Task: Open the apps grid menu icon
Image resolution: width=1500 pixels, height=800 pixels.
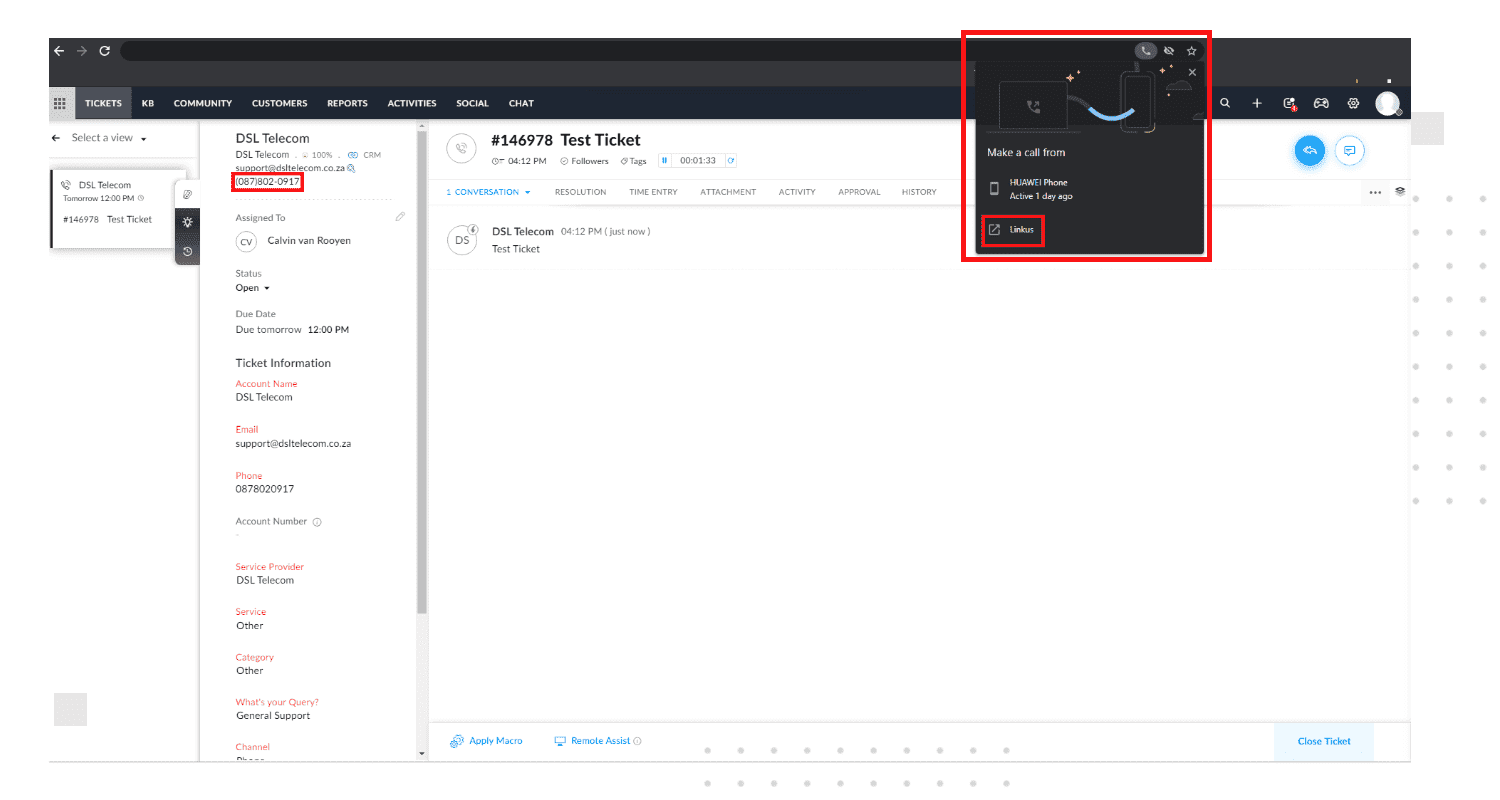Action: (59, 103)
